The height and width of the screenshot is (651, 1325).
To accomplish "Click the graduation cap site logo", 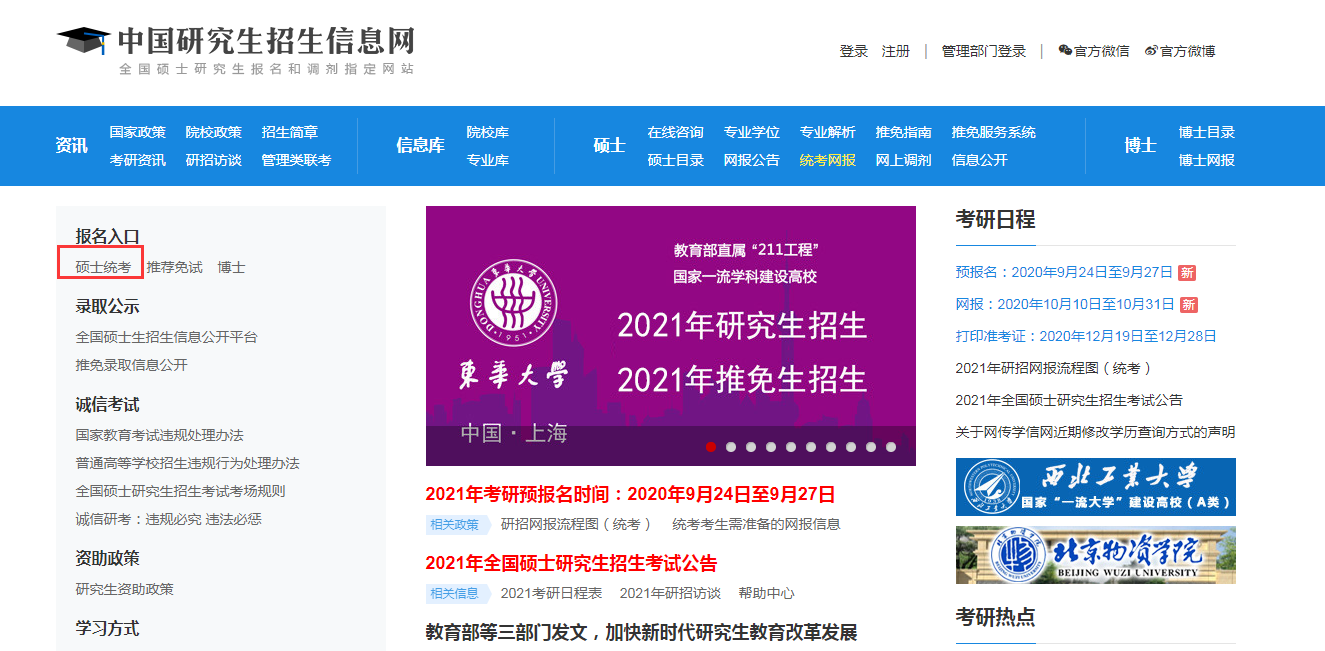I will [x=83, y=43].
